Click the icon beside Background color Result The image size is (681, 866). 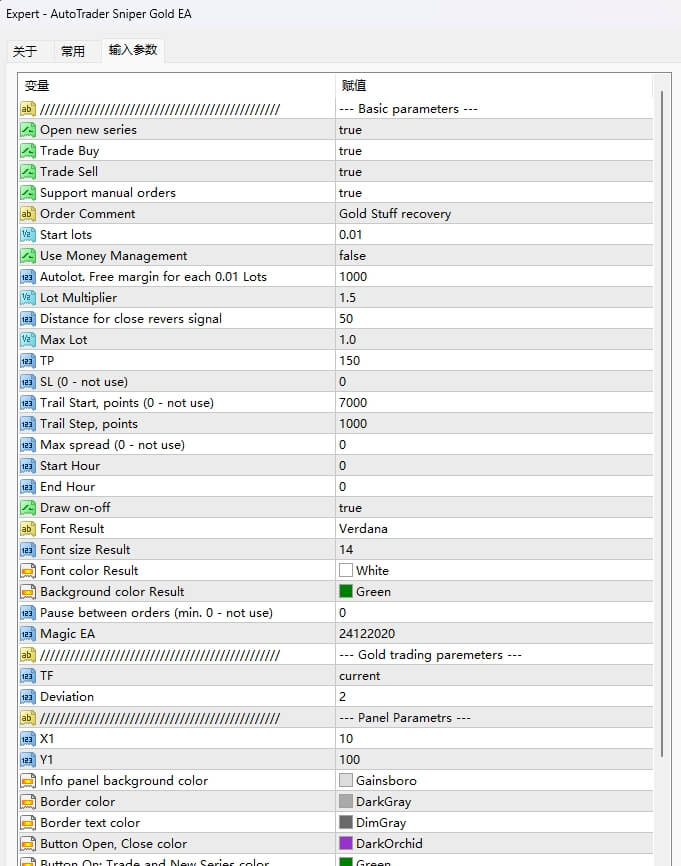pos(28,592)
